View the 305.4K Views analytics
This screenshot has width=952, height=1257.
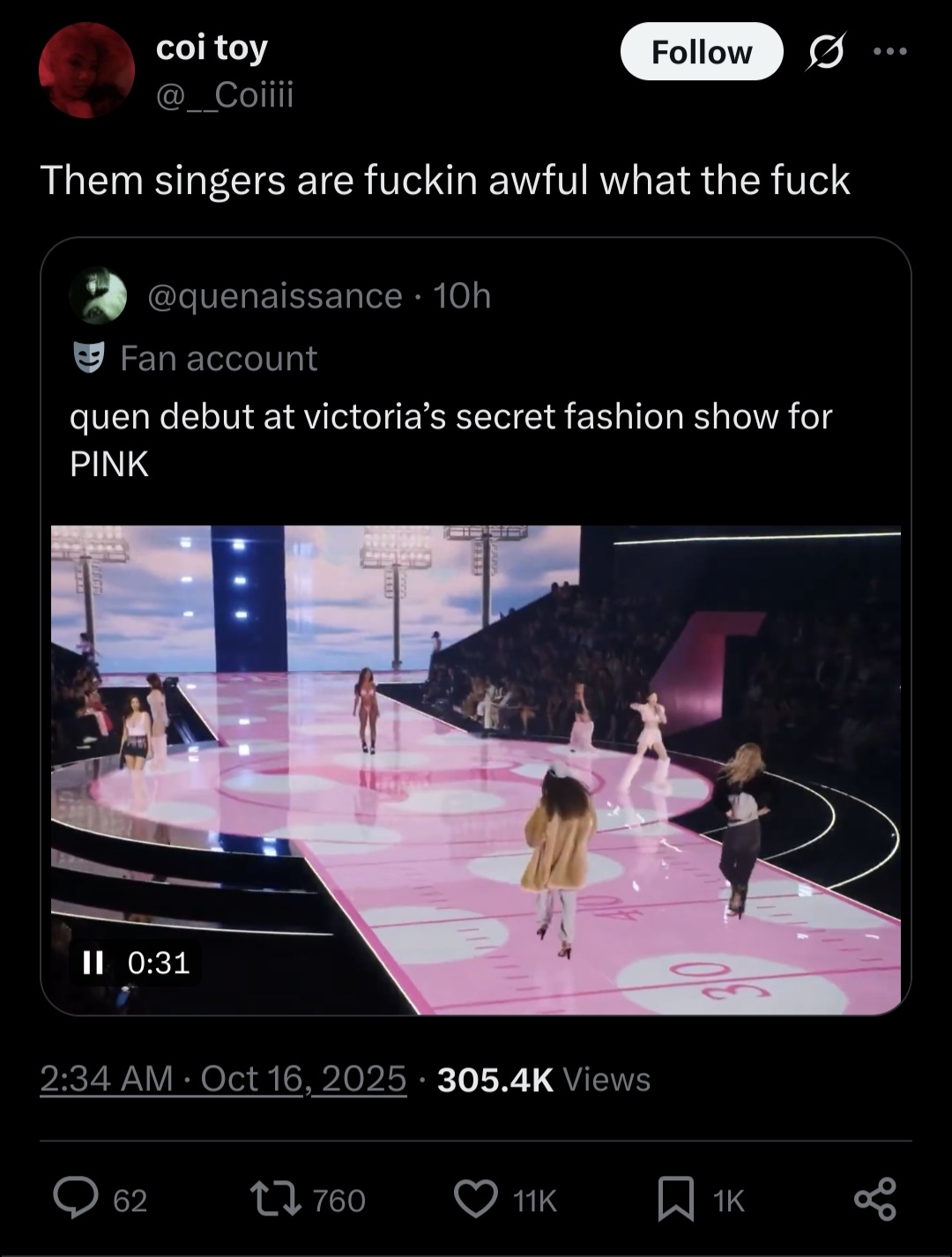pyautogui.click(x=543, y=1079)
